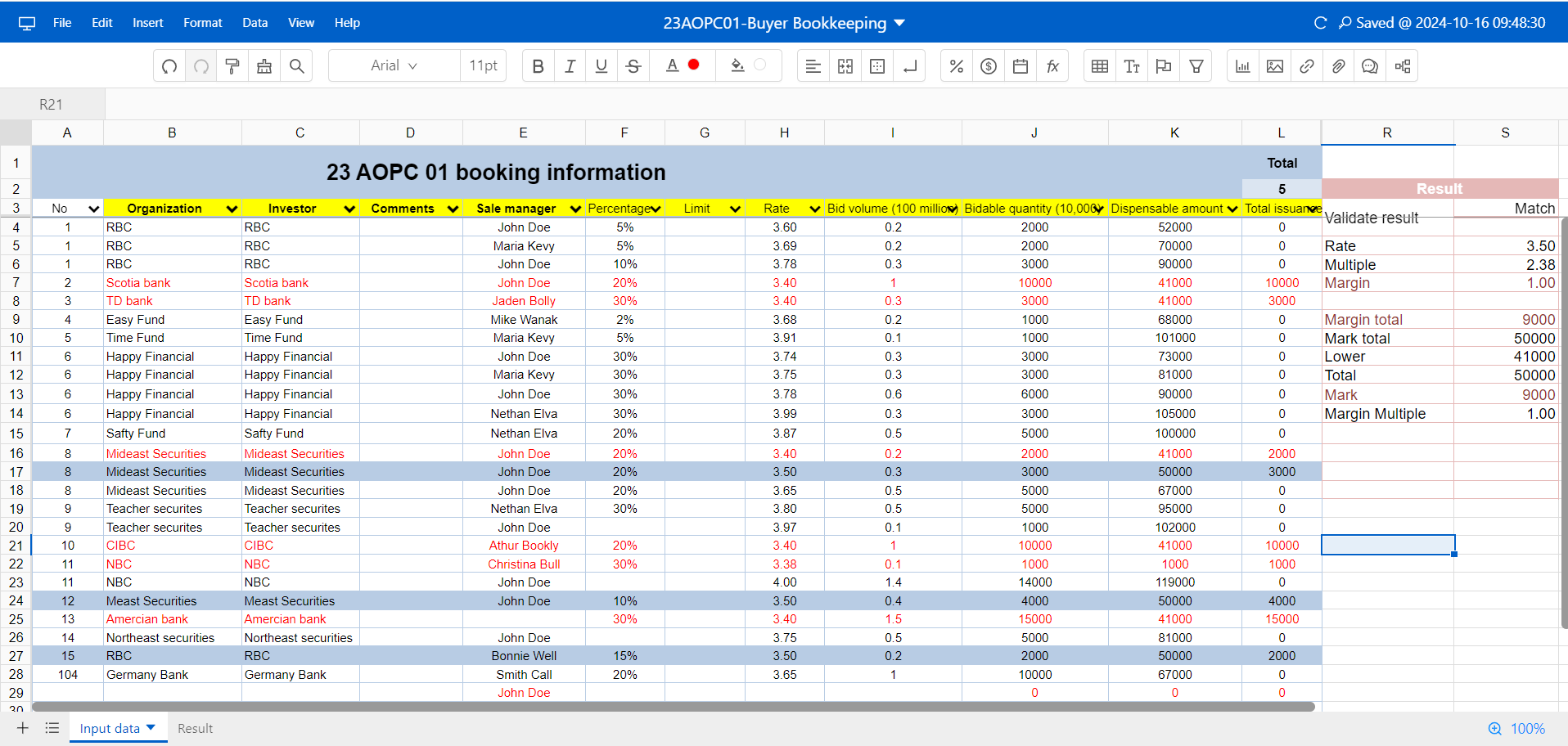Image resolution: width=1568 pixels, height=746 pixels.
Task: Open the Data menu
Action: click(255, 23)
